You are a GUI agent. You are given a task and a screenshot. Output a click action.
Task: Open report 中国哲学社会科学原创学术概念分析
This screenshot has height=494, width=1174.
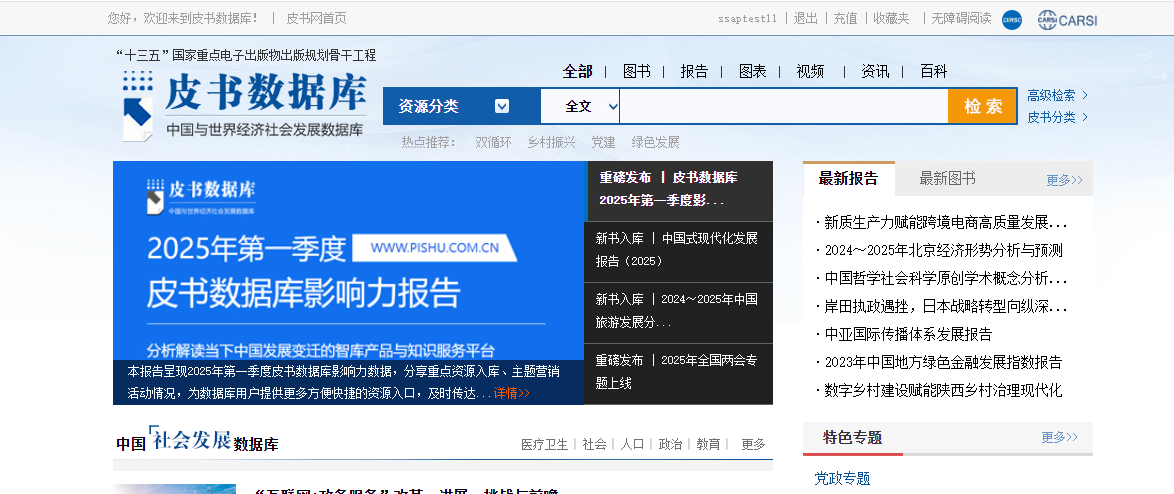tap(945, 278)
